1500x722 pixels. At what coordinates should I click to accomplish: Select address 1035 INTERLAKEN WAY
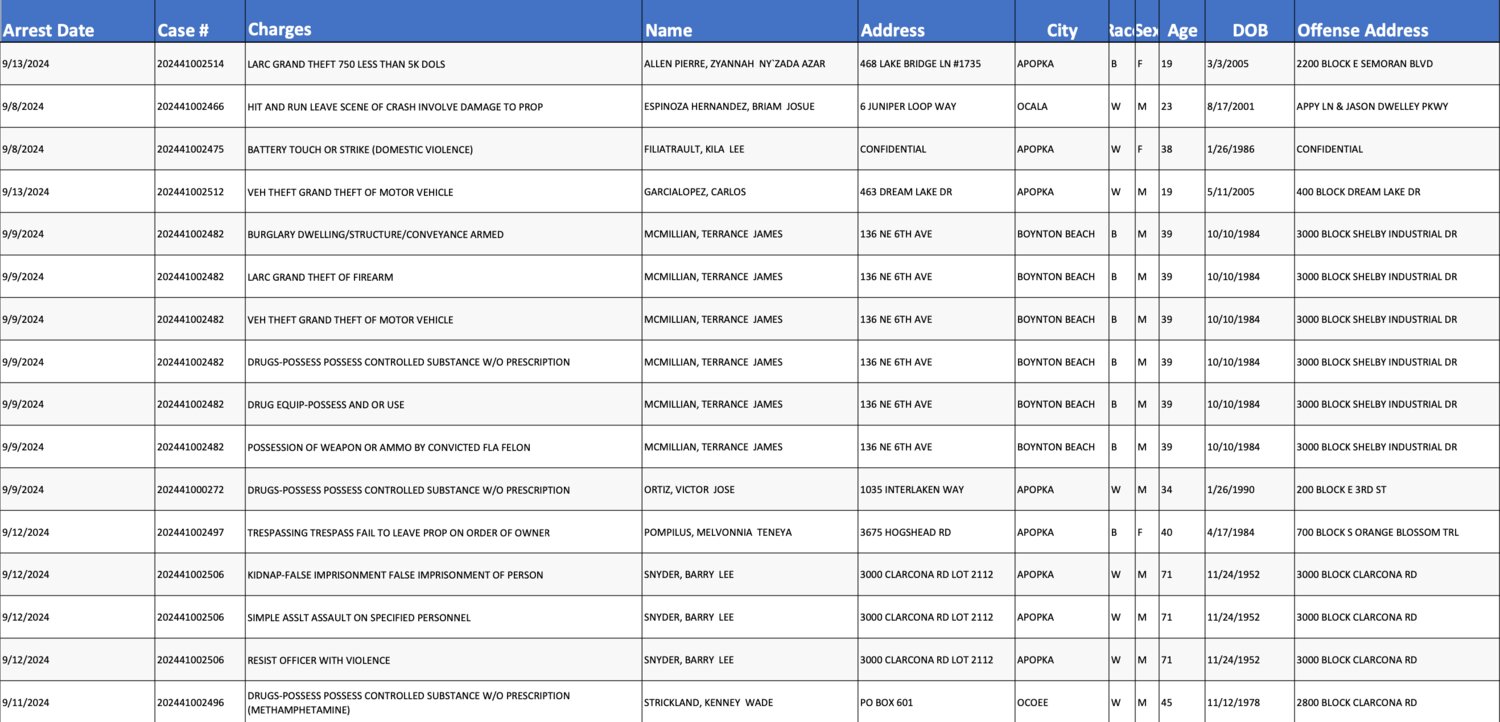pyautogui.click(x=936, y=490)
